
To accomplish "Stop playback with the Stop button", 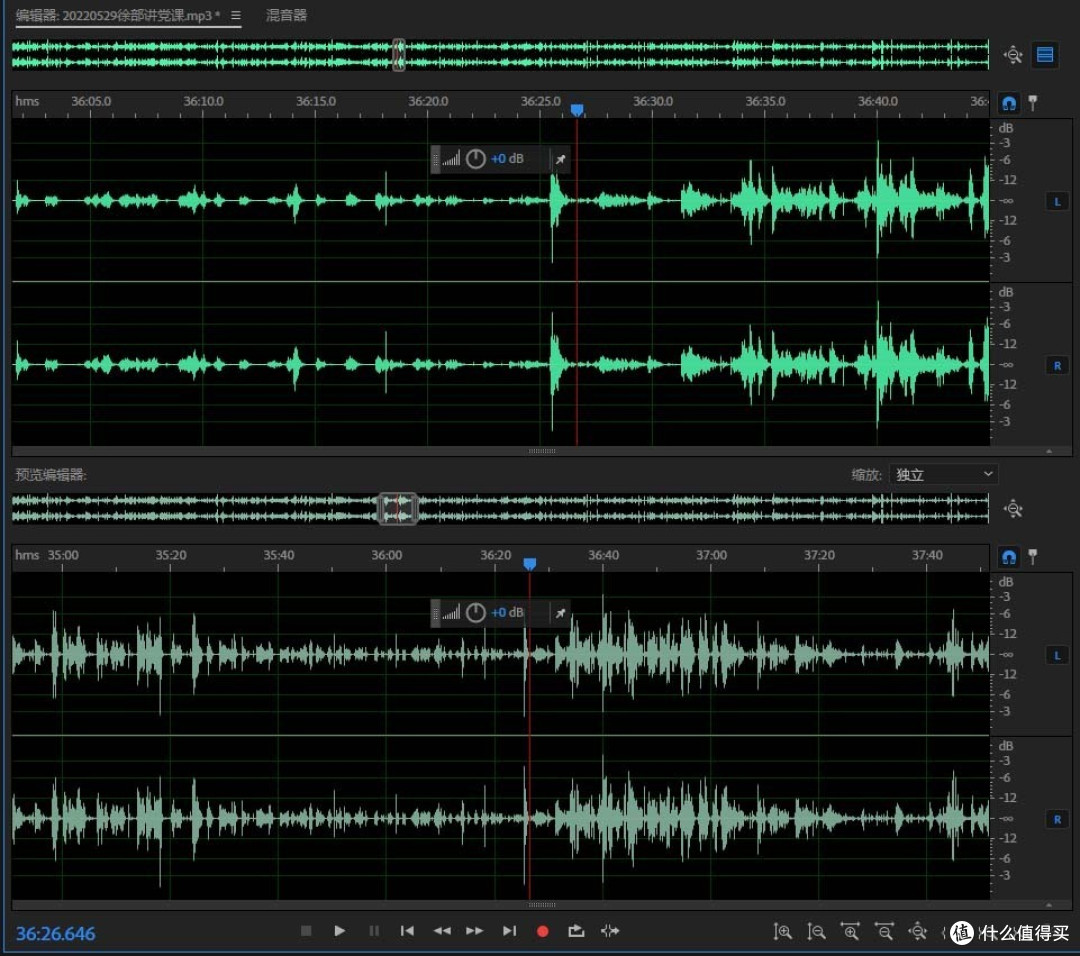I will 307,931.
